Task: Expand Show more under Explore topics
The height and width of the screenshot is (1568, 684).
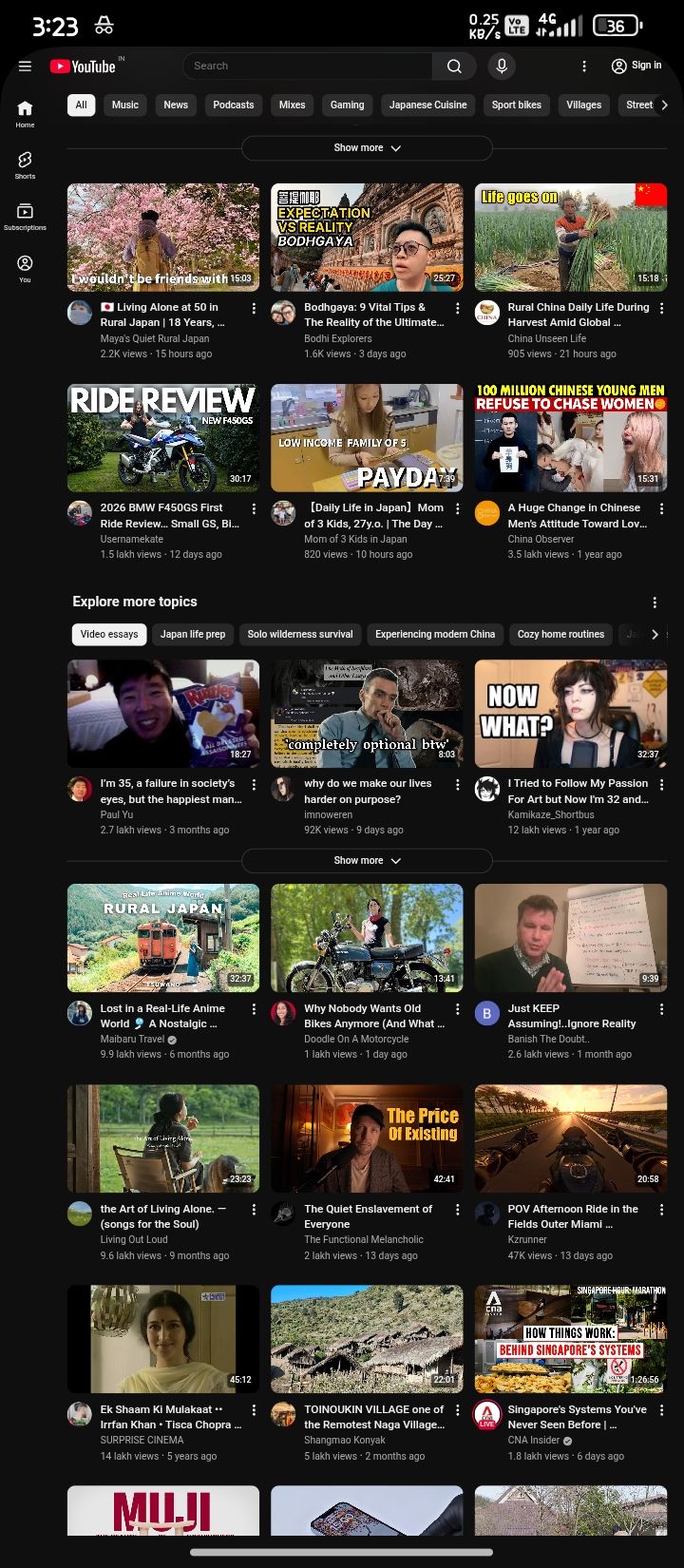Action: point(367,861)
